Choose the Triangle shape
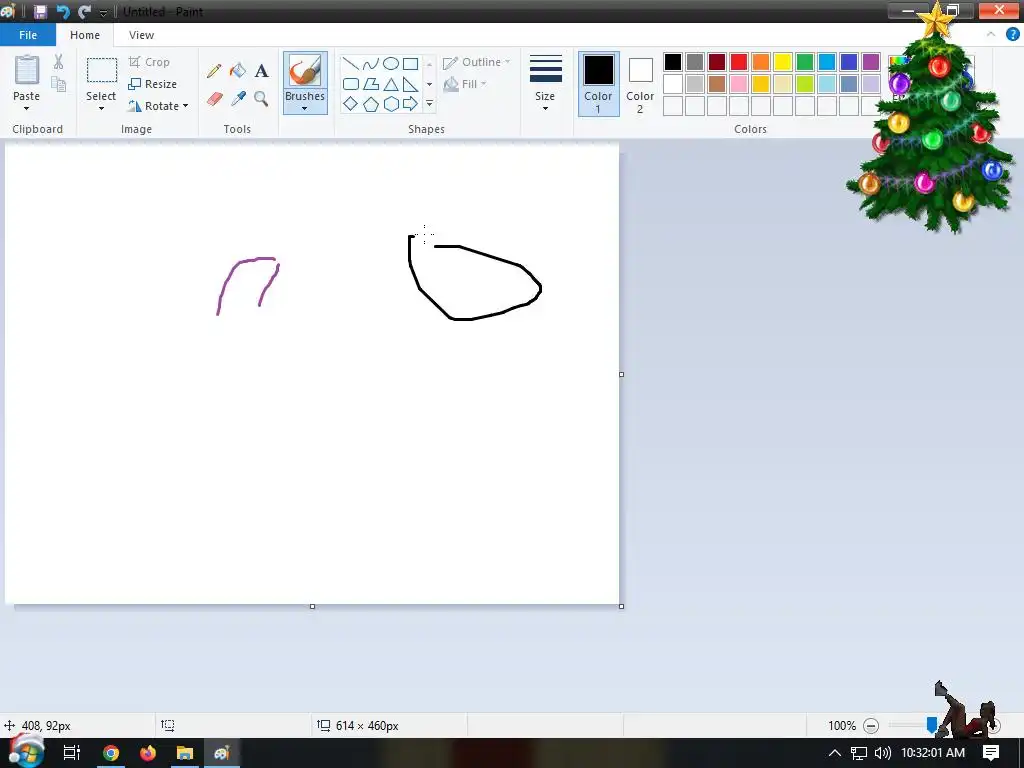The width and height of the screenshot is (1024, 768). (391, 84)
